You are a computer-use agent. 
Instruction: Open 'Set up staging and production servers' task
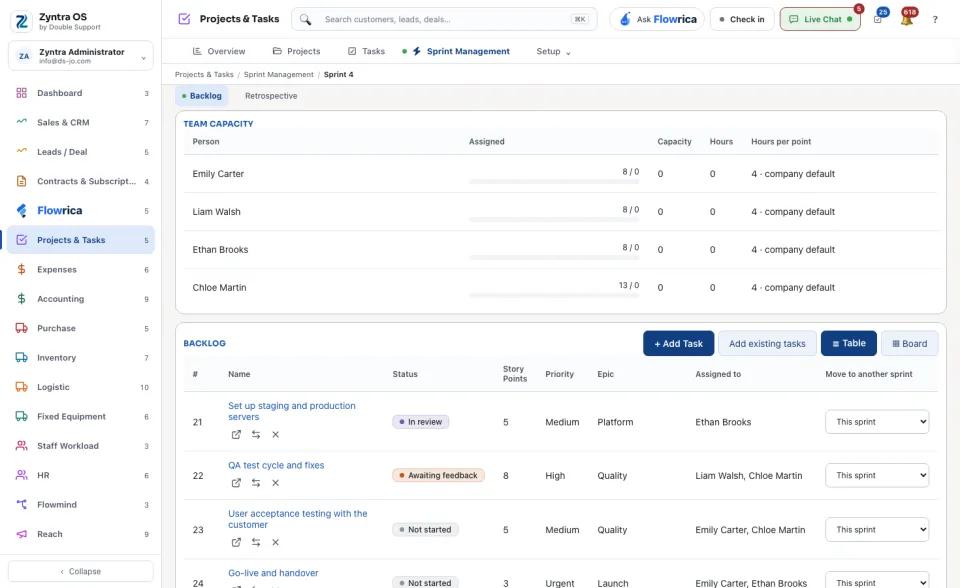point(291,411)
